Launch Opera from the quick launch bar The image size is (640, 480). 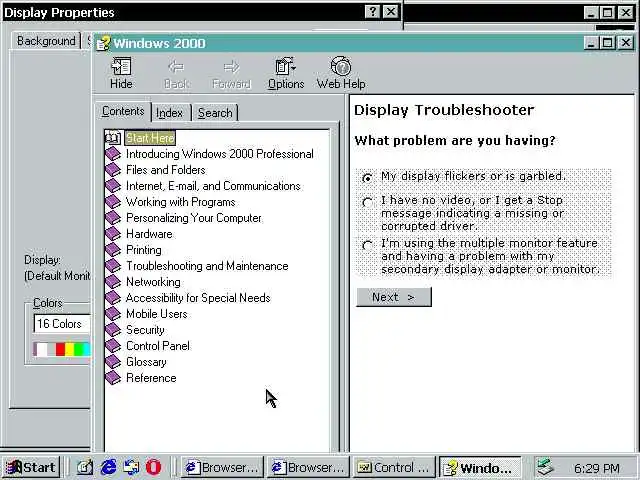click(153, 467)
